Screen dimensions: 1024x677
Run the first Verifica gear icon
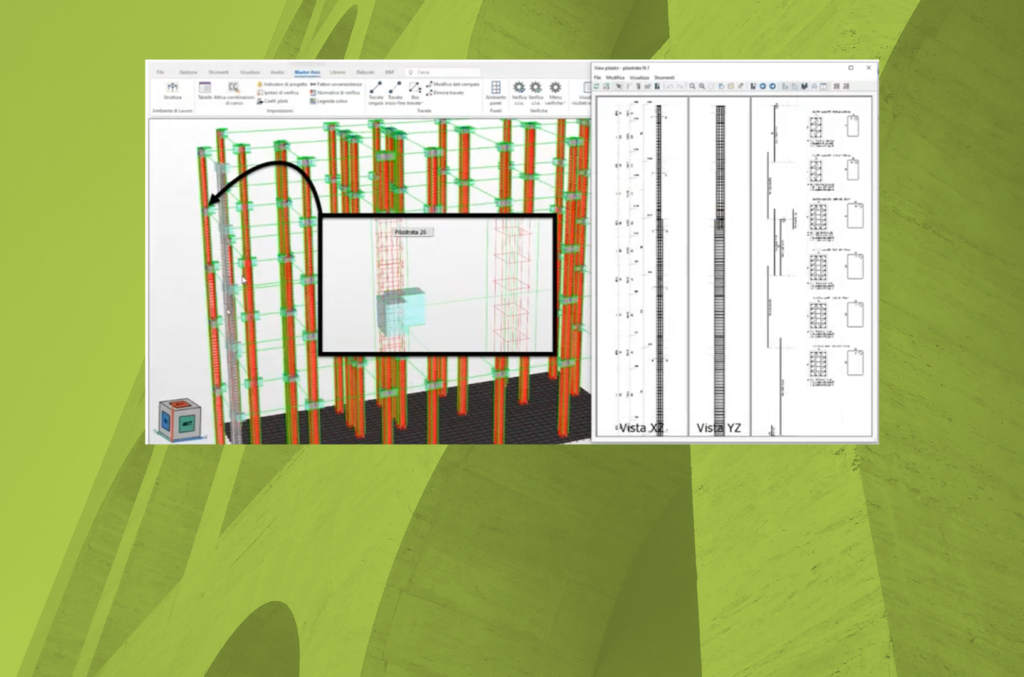519,88
